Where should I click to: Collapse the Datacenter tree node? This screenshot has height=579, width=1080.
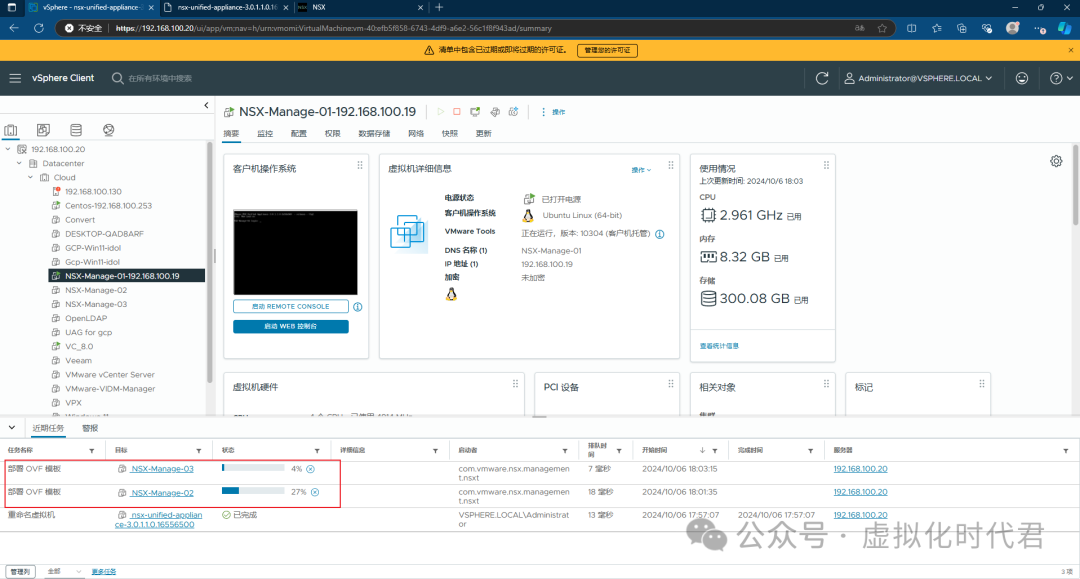19,163
